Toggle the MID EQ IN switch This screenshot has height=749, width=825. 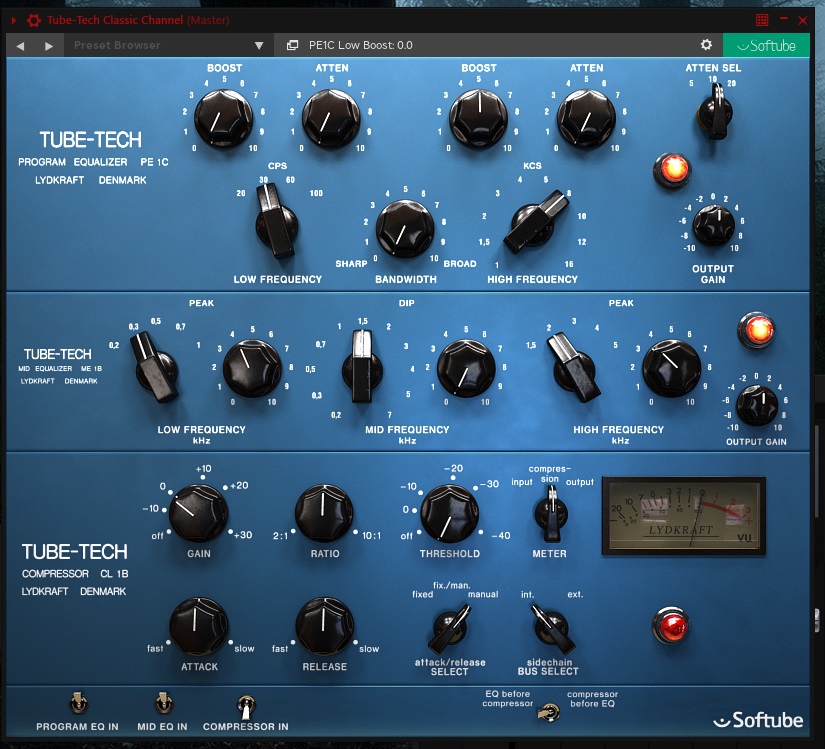[x=163, y=703]
